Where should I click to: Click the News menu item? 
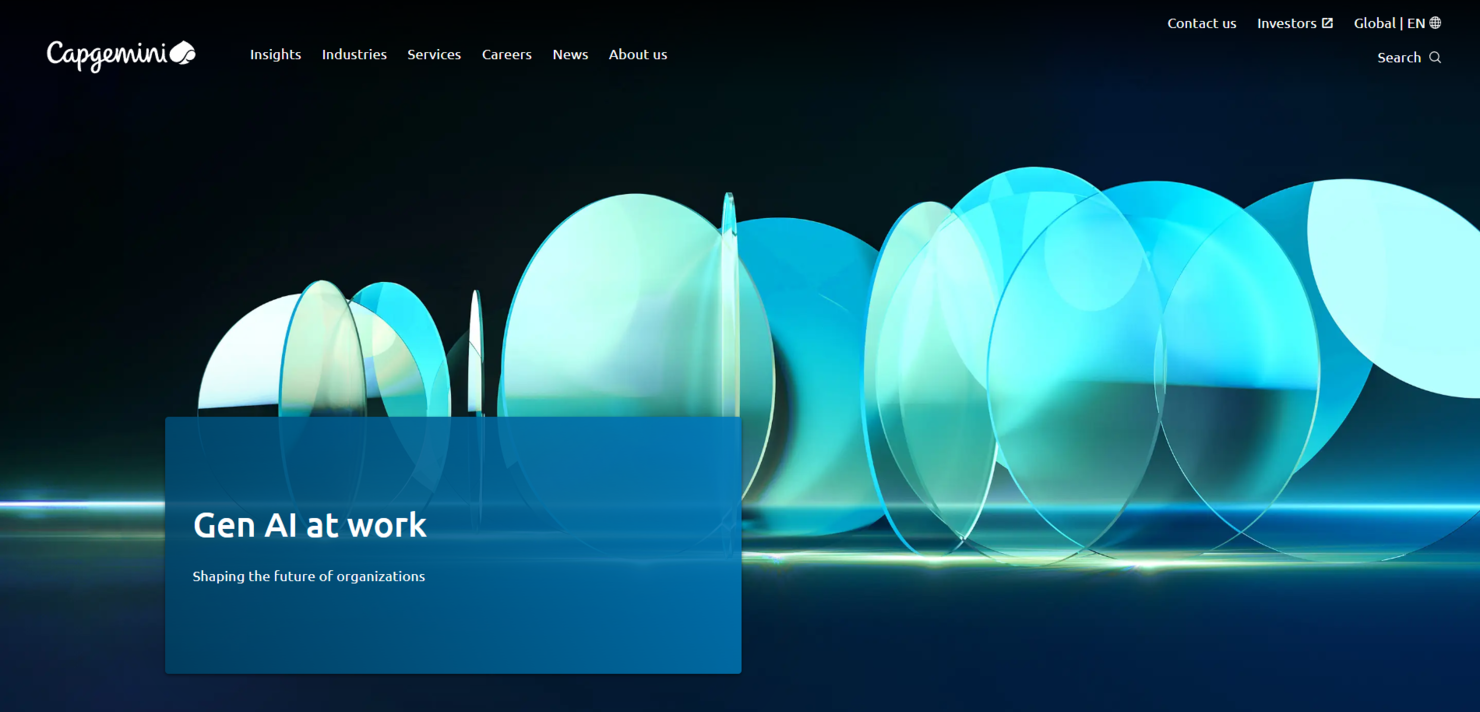pyautogui.click(x=570, y=55)
